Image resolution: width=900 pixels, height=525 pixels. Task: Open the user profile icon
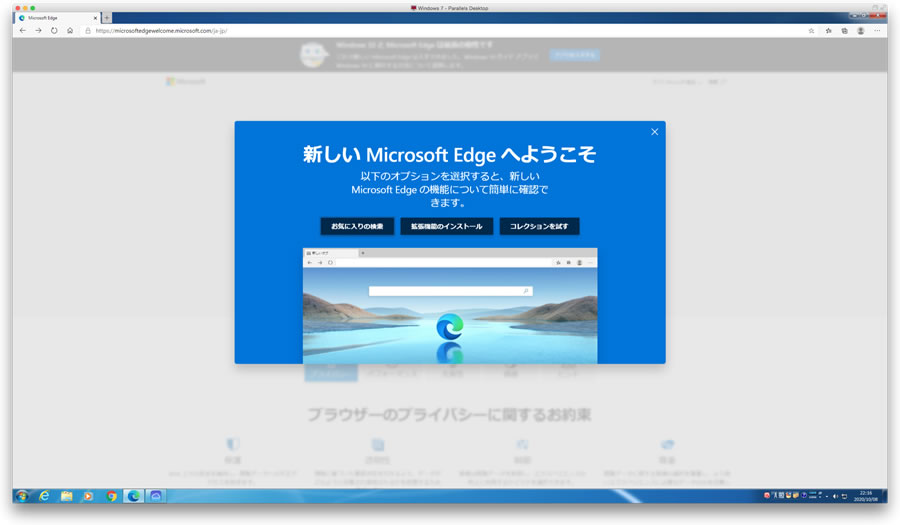[860, 31]
